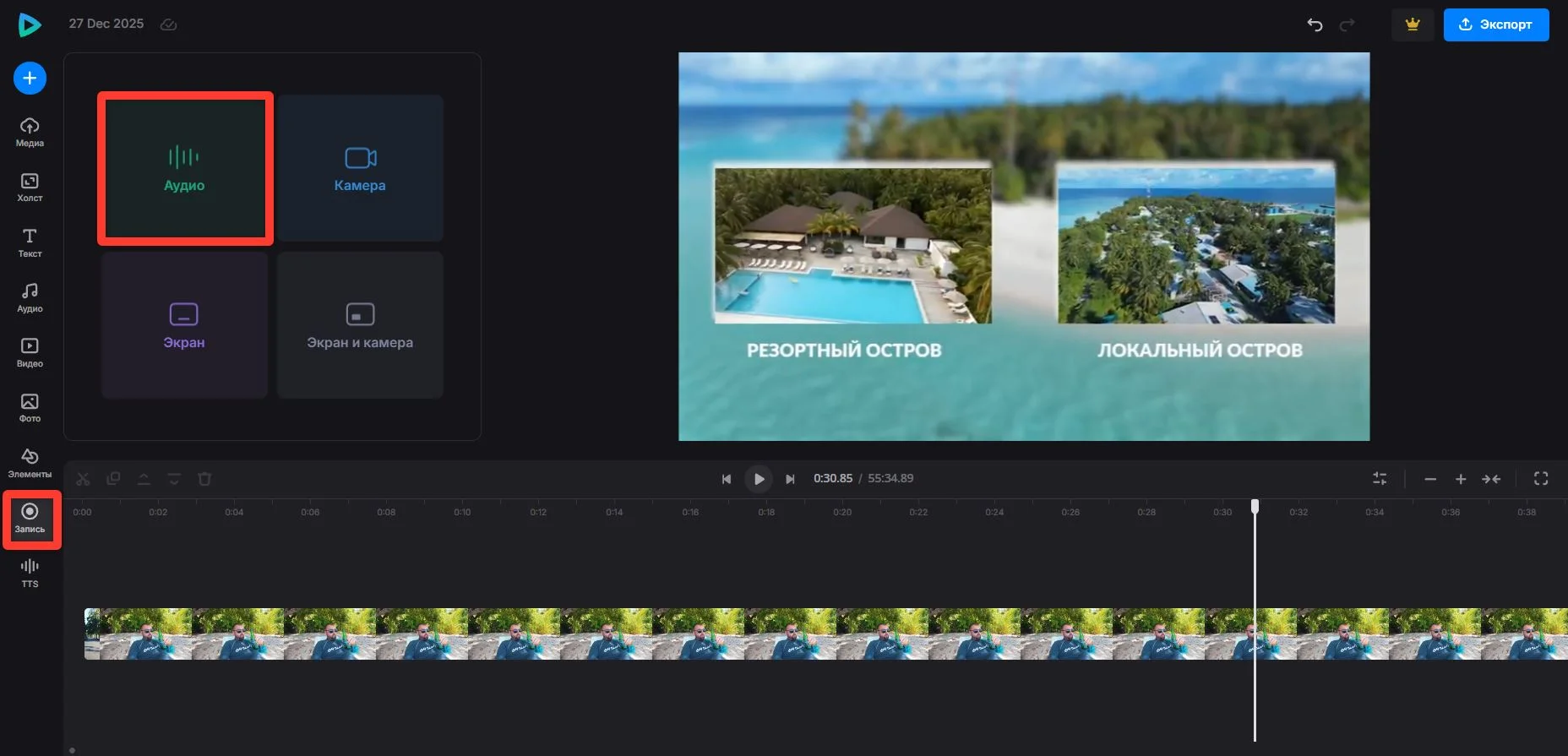This screenshot has height=756, width=1568.
Task: Skip to the timeline start
Action: coord(726,479)
